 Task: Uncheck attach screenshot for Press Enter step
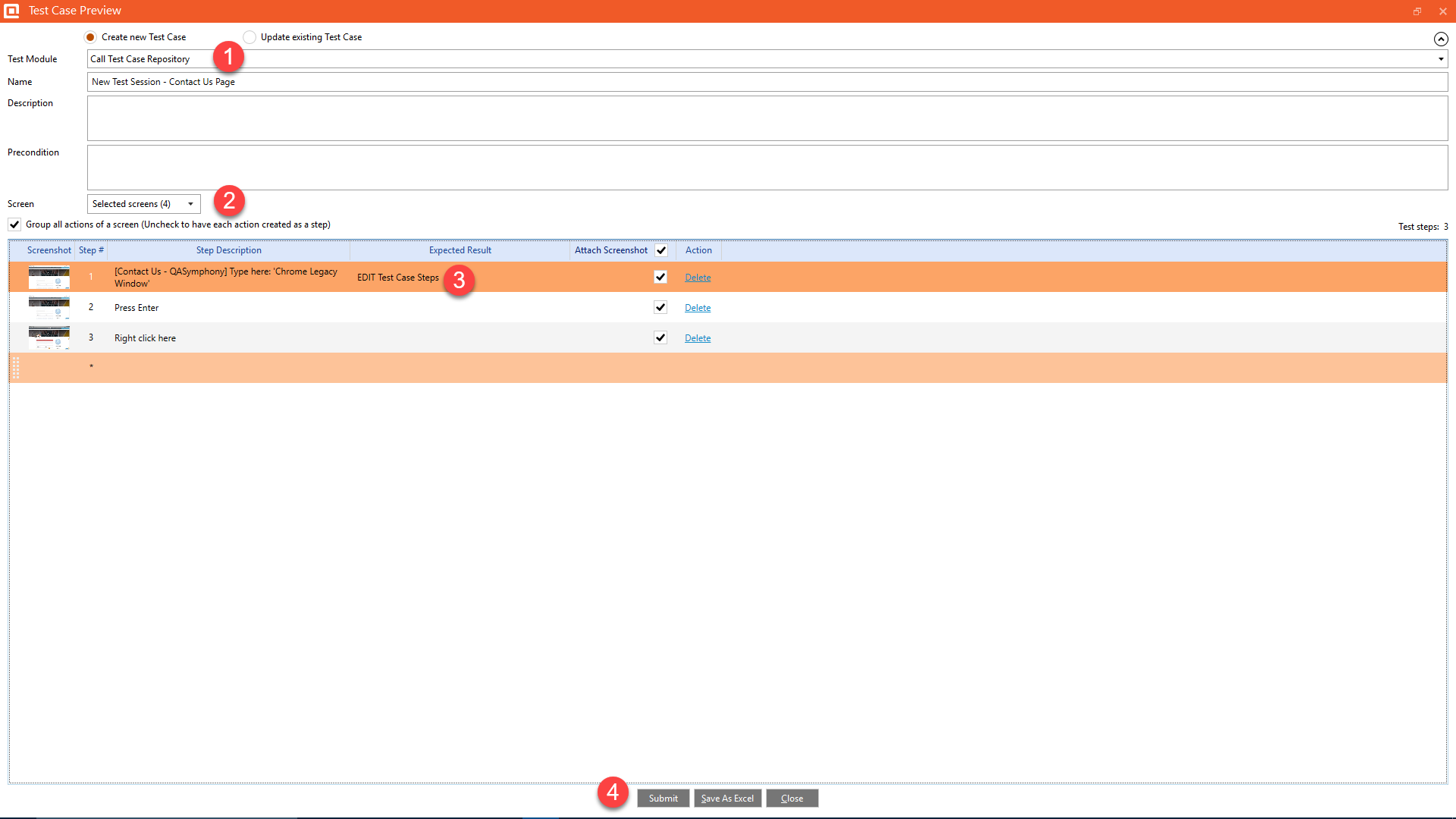(x=661, y=308)
